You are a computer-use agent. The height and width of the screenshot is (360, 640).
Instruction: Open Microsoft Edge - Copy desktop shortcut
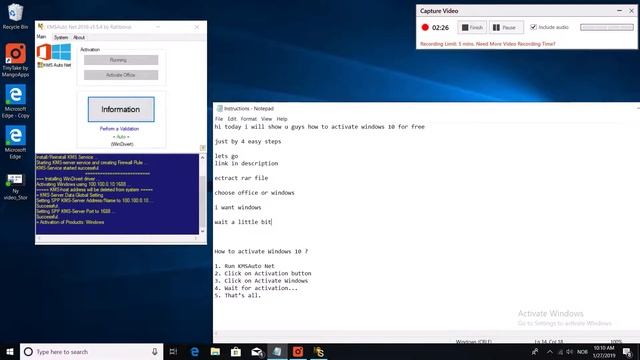(16, 102)
